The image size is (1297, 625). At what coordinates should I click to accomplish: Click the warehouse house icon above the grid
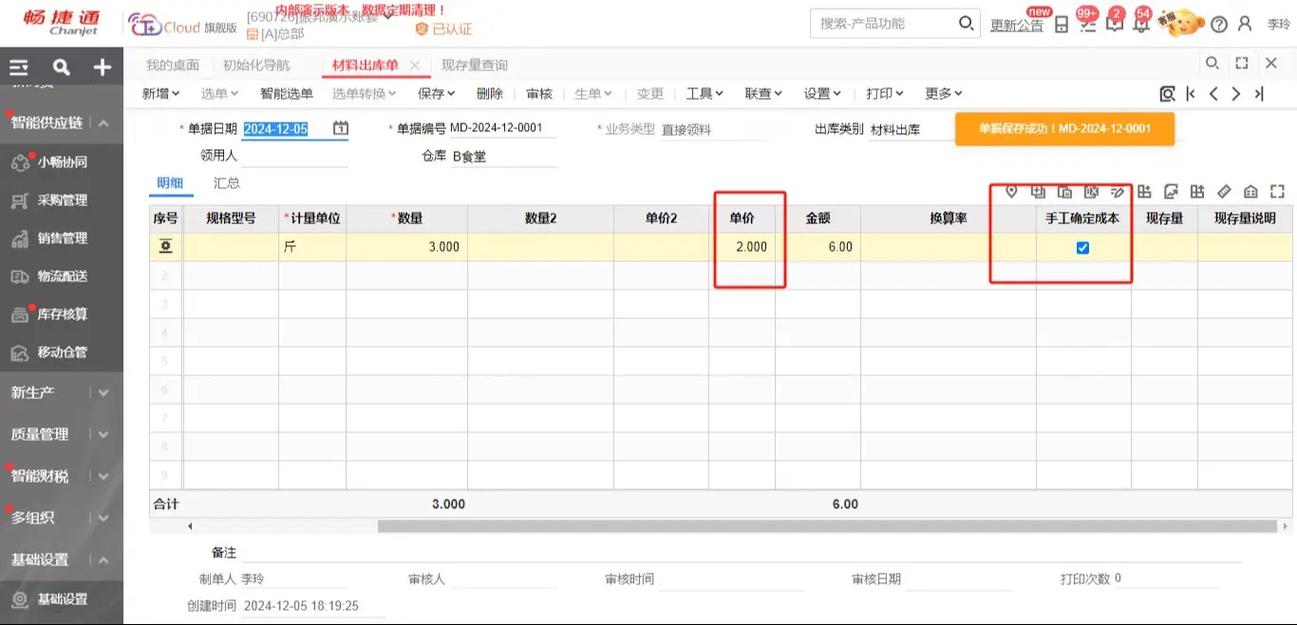click(1251, 191)
